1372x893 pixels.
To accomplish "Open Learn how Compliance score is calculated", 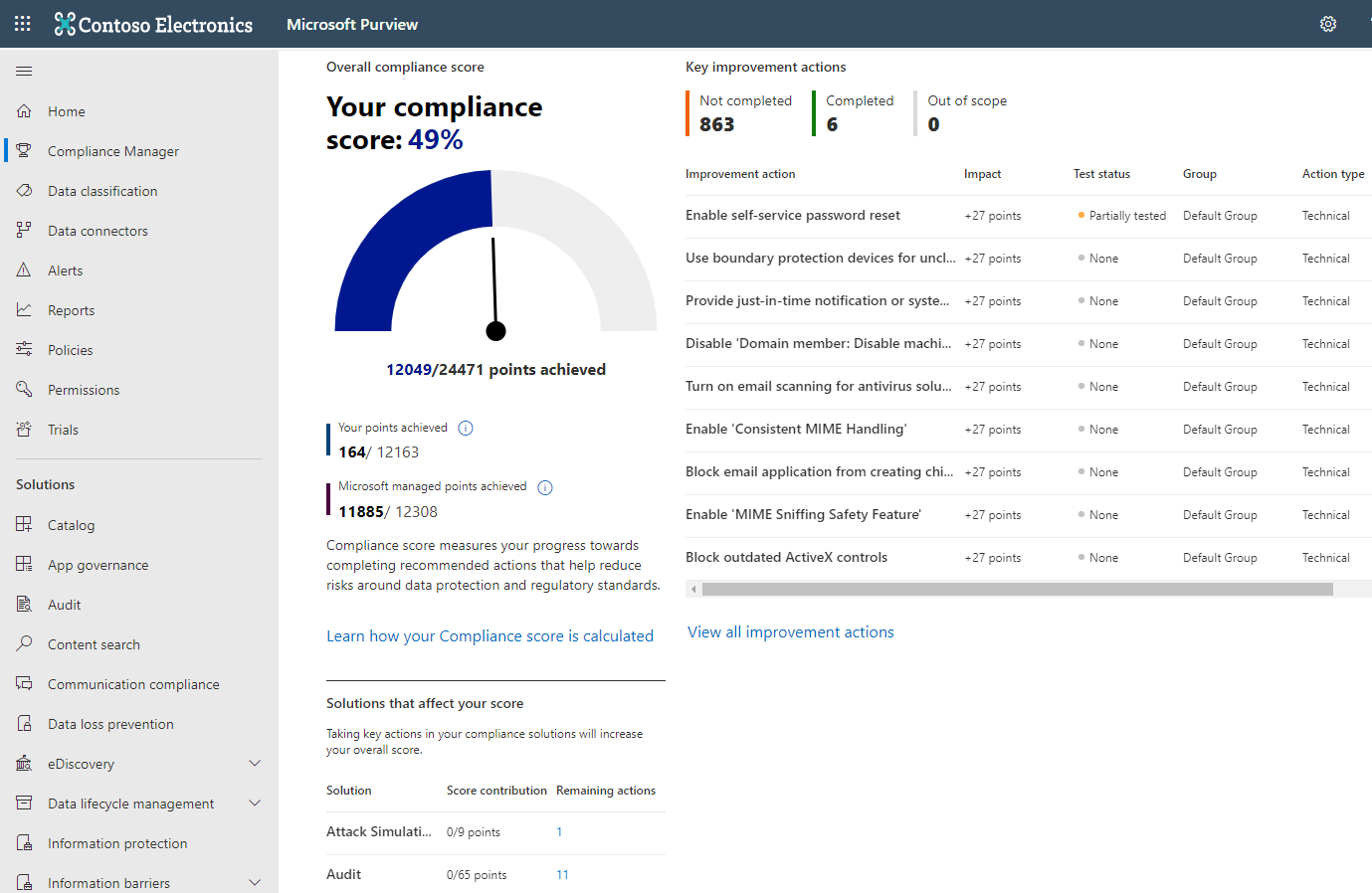I will tap(490, 636).
